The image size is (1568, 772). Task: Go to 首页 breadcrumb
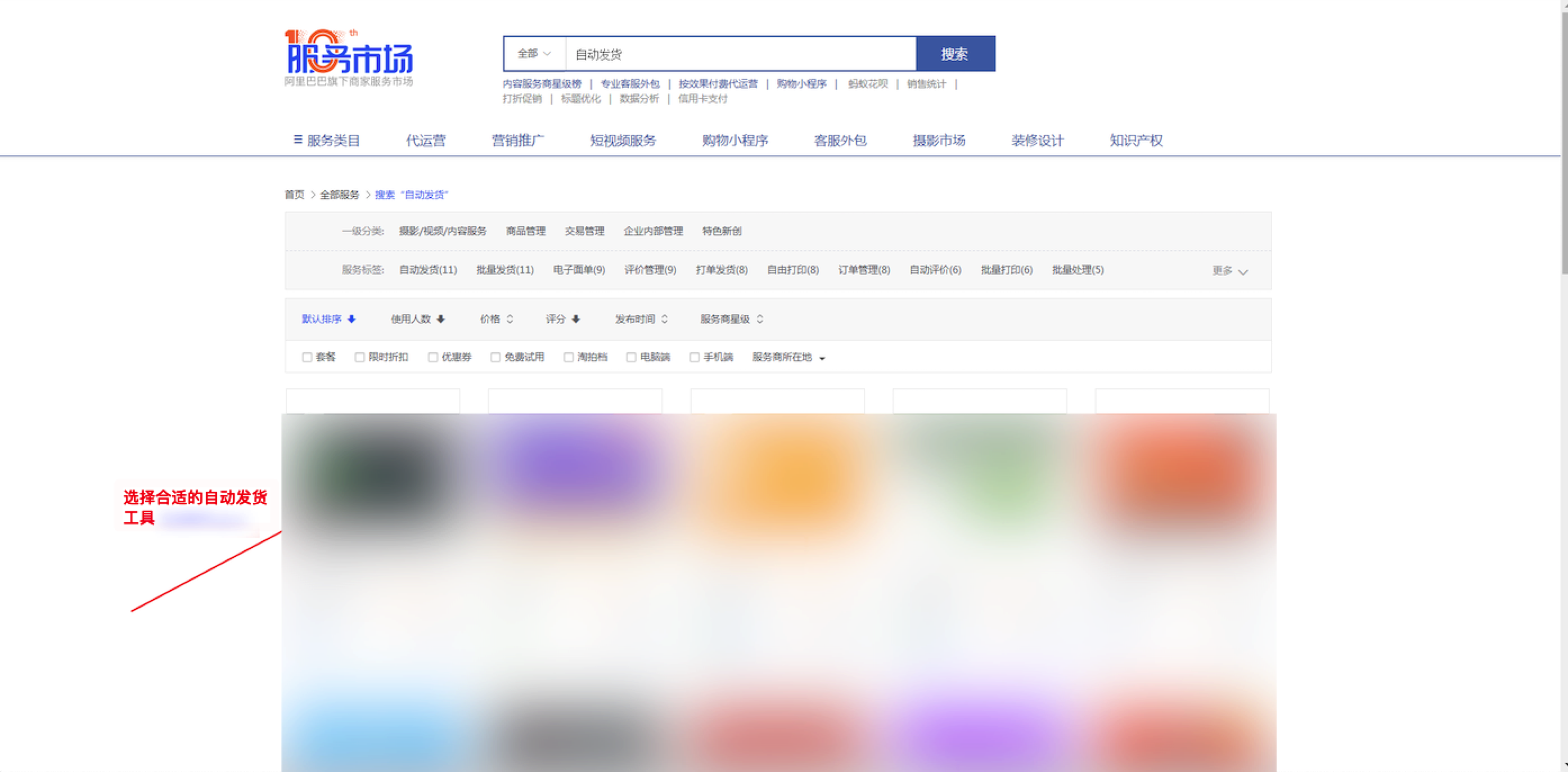pyautogui.click(x=294, y=195)
